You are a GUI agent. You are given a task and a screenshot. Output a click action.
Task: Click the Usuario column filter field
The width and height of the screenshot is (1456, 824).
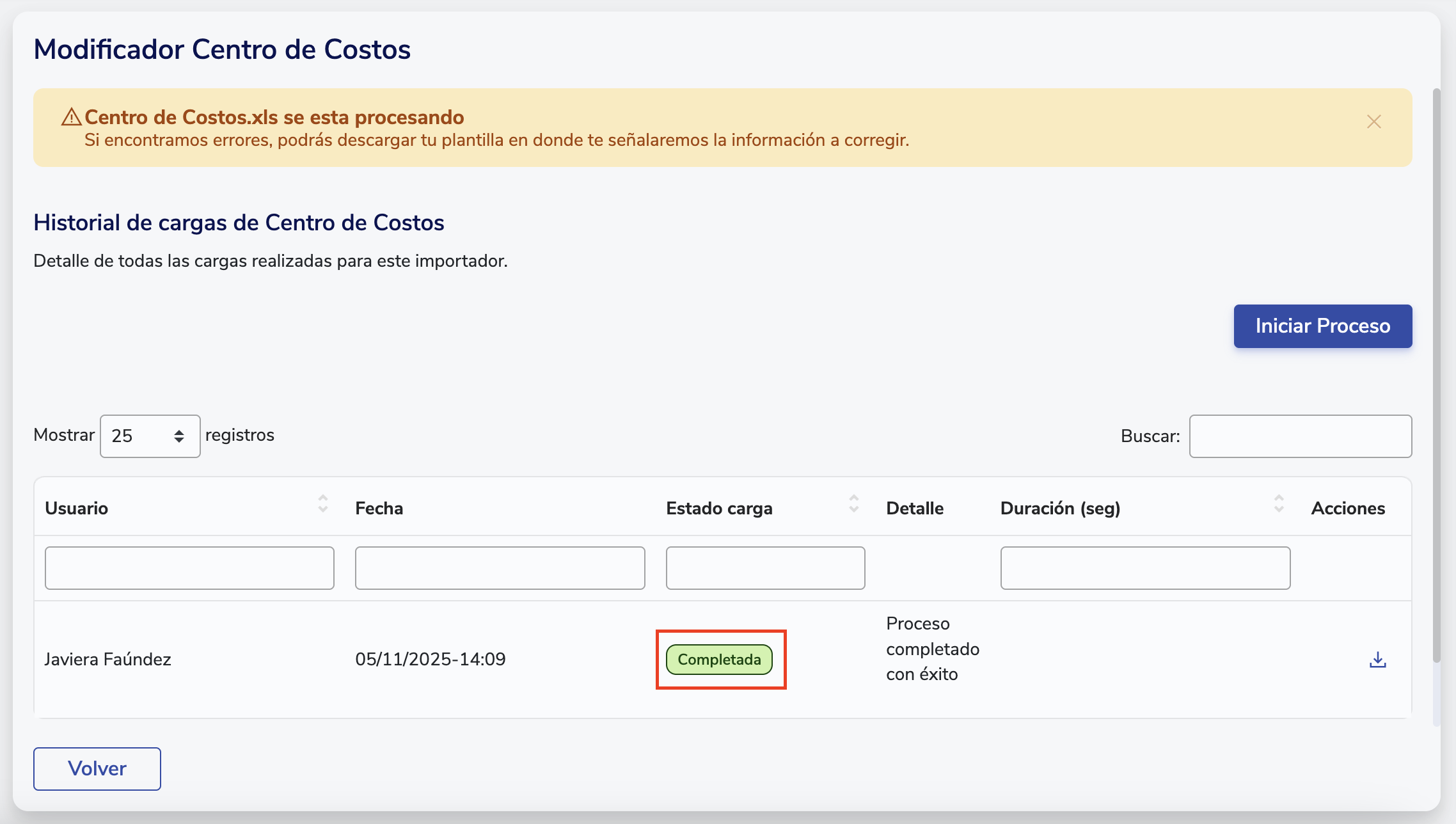pos(189,568)
